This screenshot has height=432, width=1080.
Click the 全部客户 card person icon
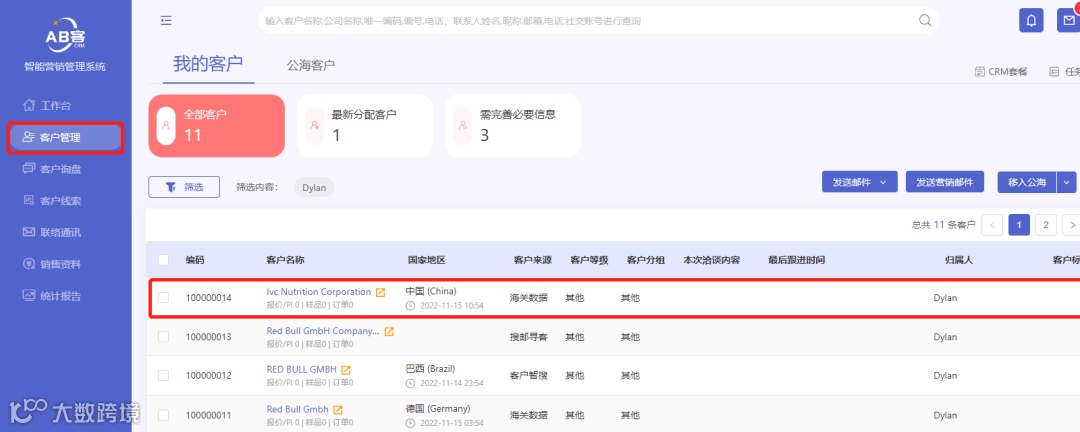pos(166,125)
